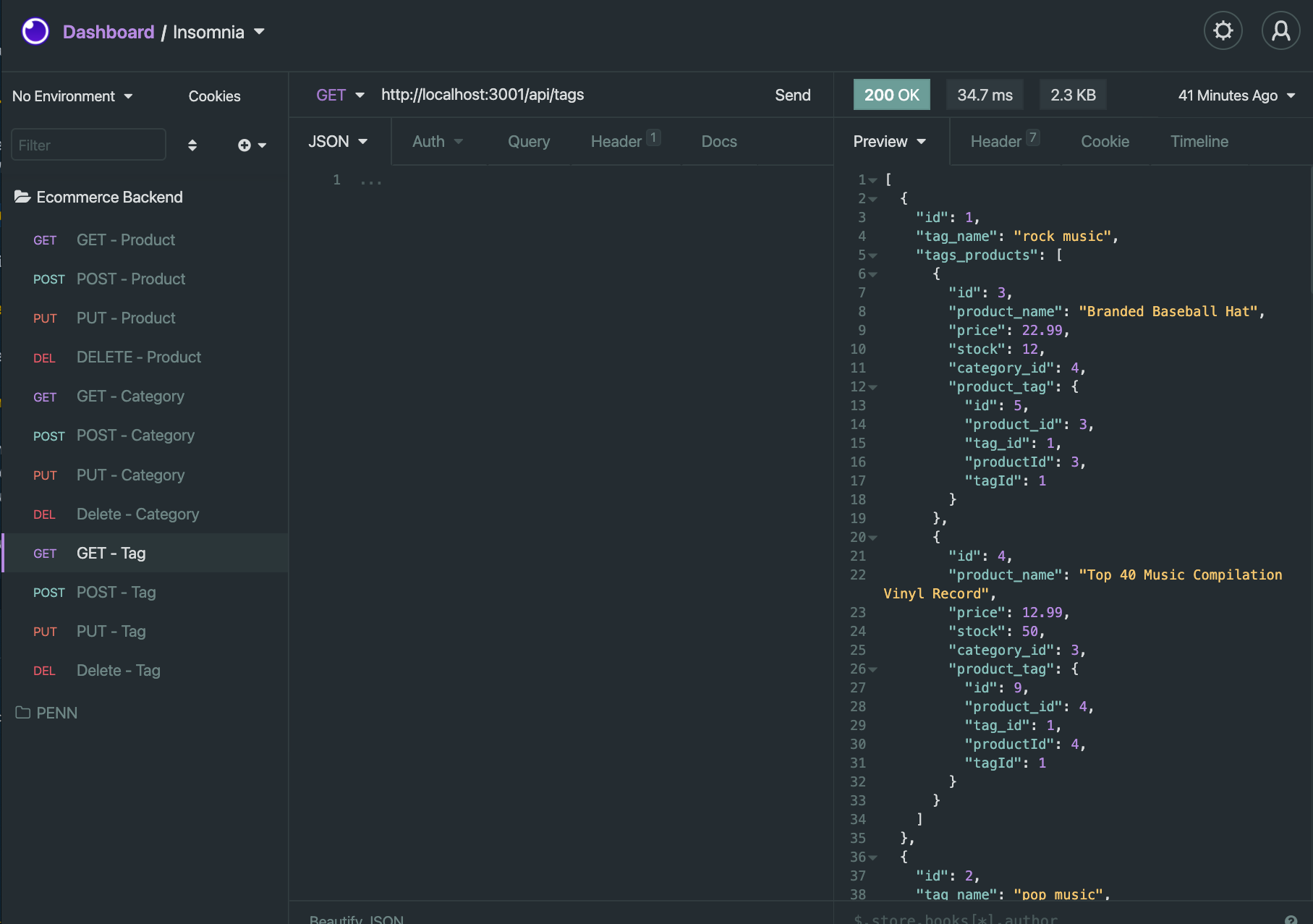Click the Filter input field

(89, 145)
